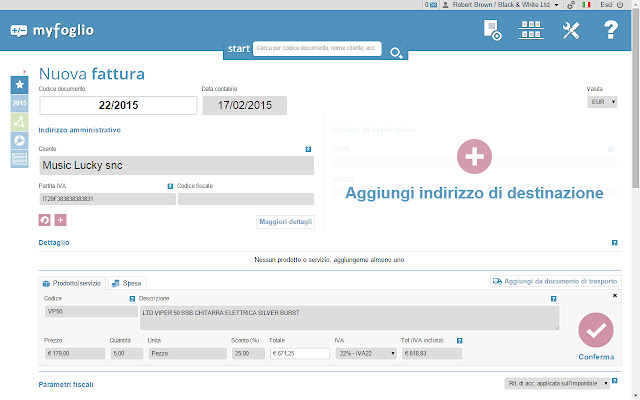Select the star favorites sidebar icon
640x400 pixels.
(x=20, y=85)
